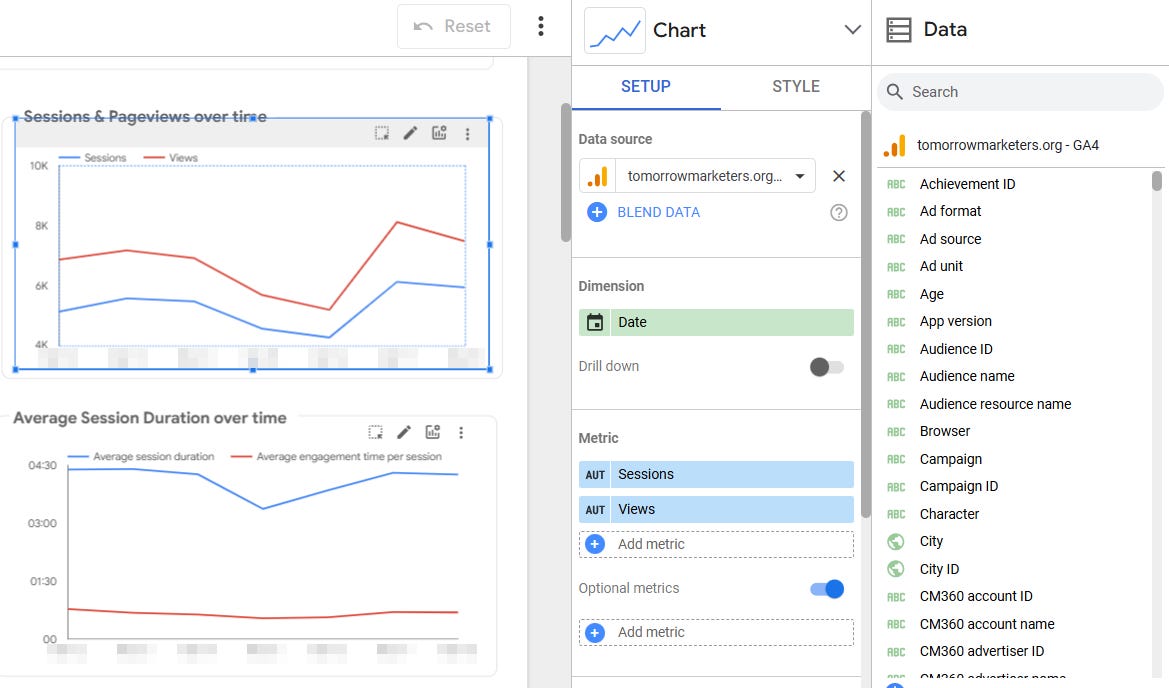Click Average engagement time per session legend

click(x=336, y=457)
